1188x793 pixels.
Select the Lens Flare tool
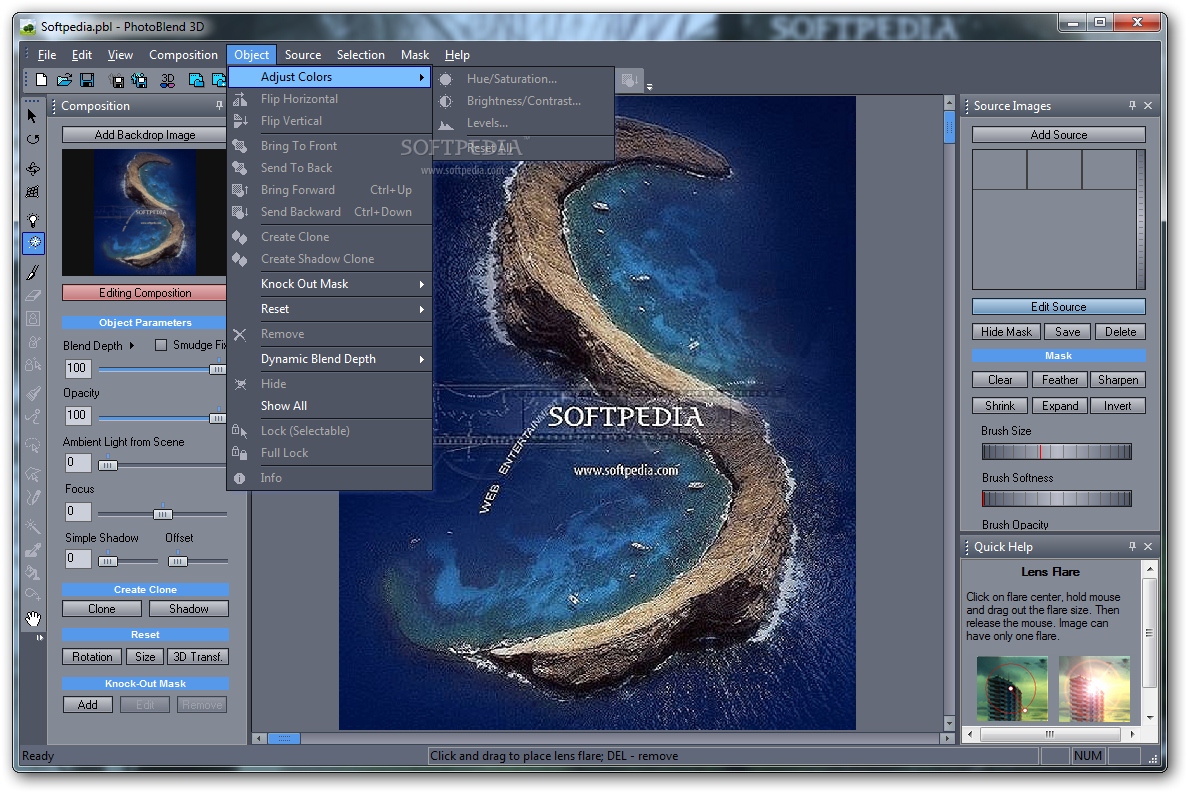click(x=33, y=243)
